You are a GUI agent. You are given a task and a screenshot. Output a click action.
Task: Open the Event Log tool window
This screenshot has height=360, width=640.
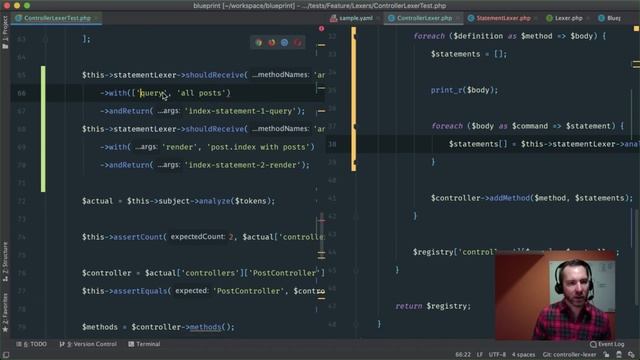point(607,344)
